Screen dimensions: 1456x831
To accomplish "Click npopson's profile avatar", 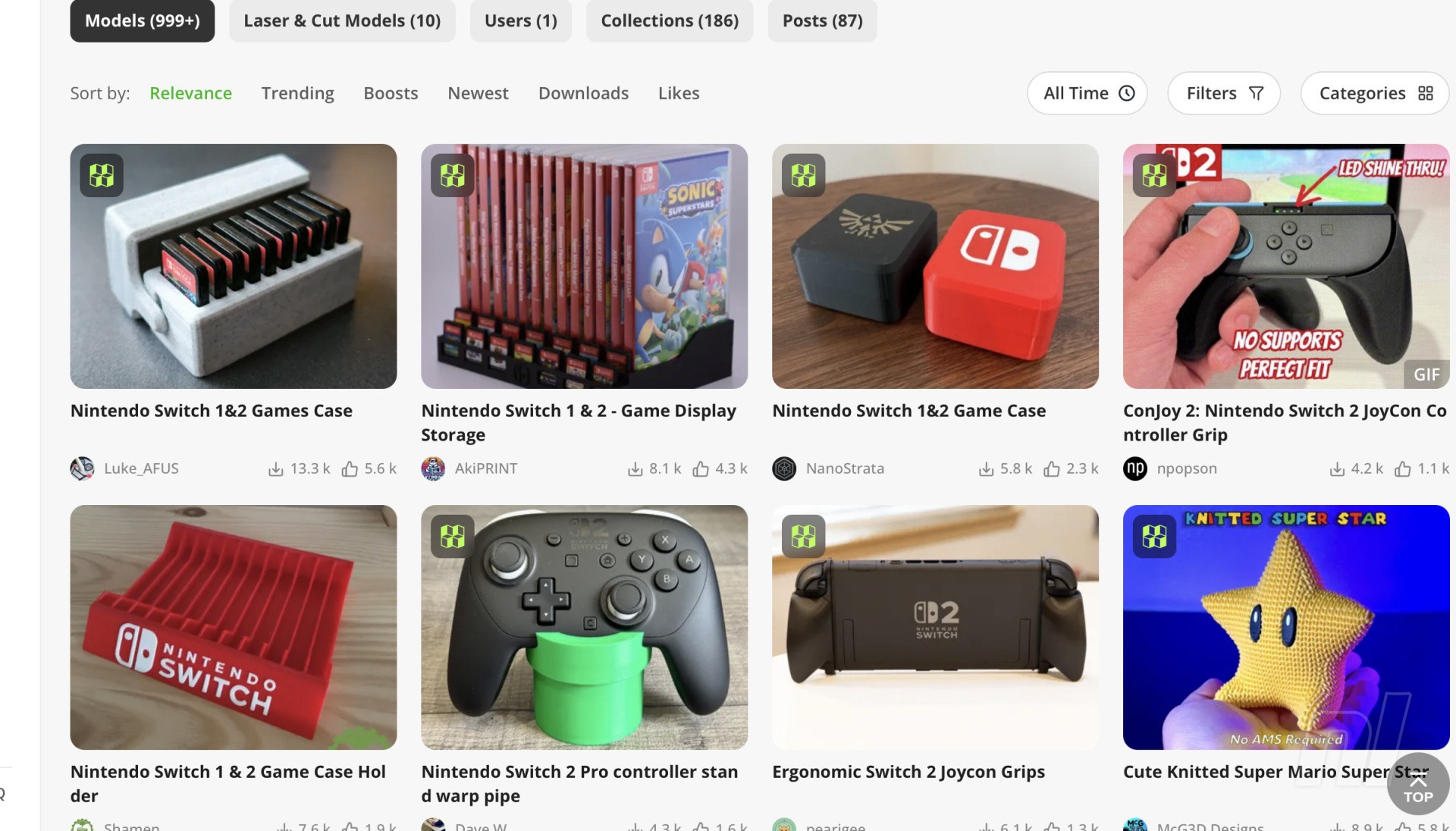I will (x=1135, y=469).
